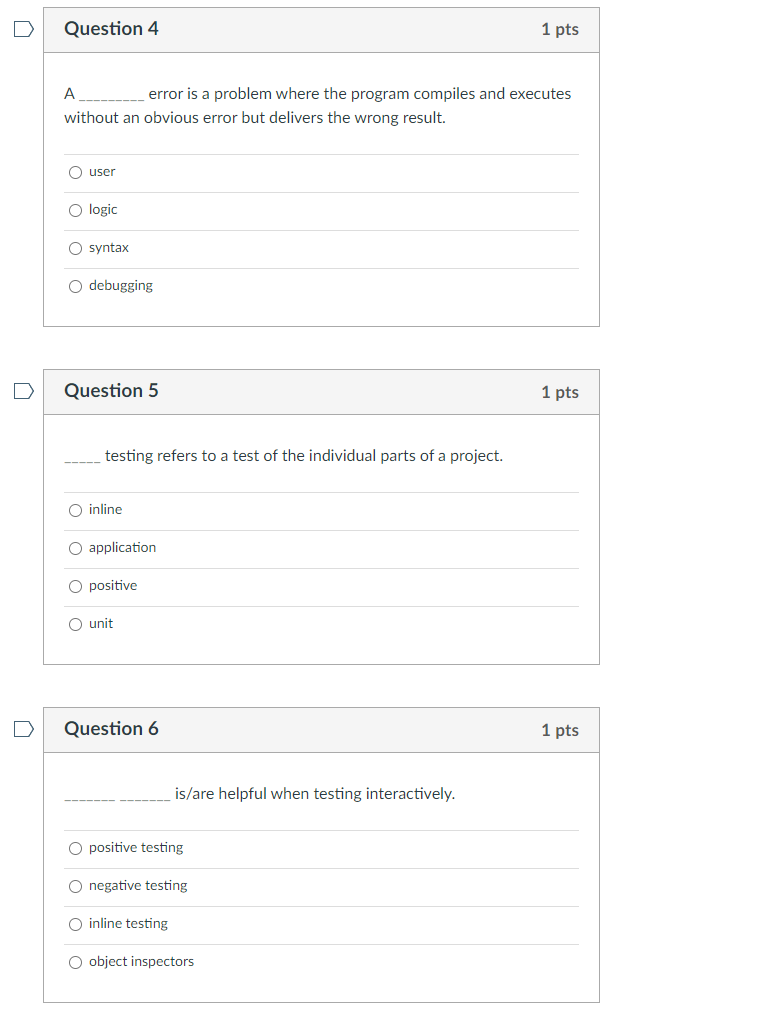Screen dimensions: 784x1025
Task: Click the Question 6 header title
Action: point(111,729)
